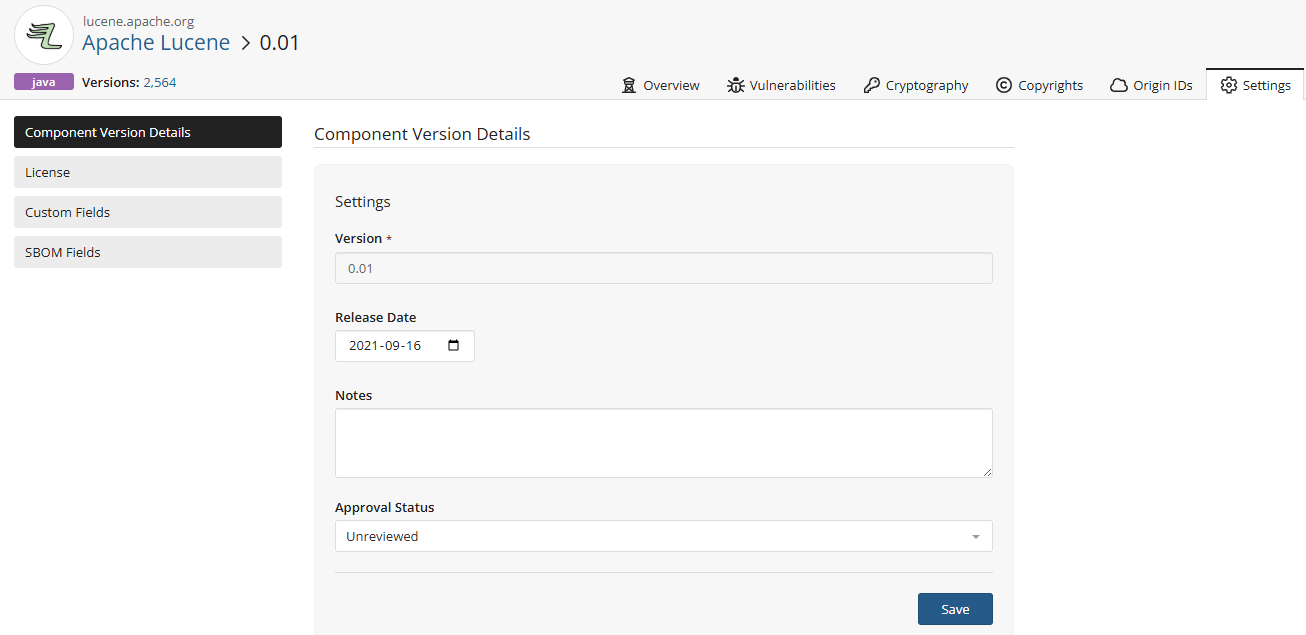Image resolution: width=1306 pixels, height=635 pixels.
Task: Click the java language badge
Action: 44,82
